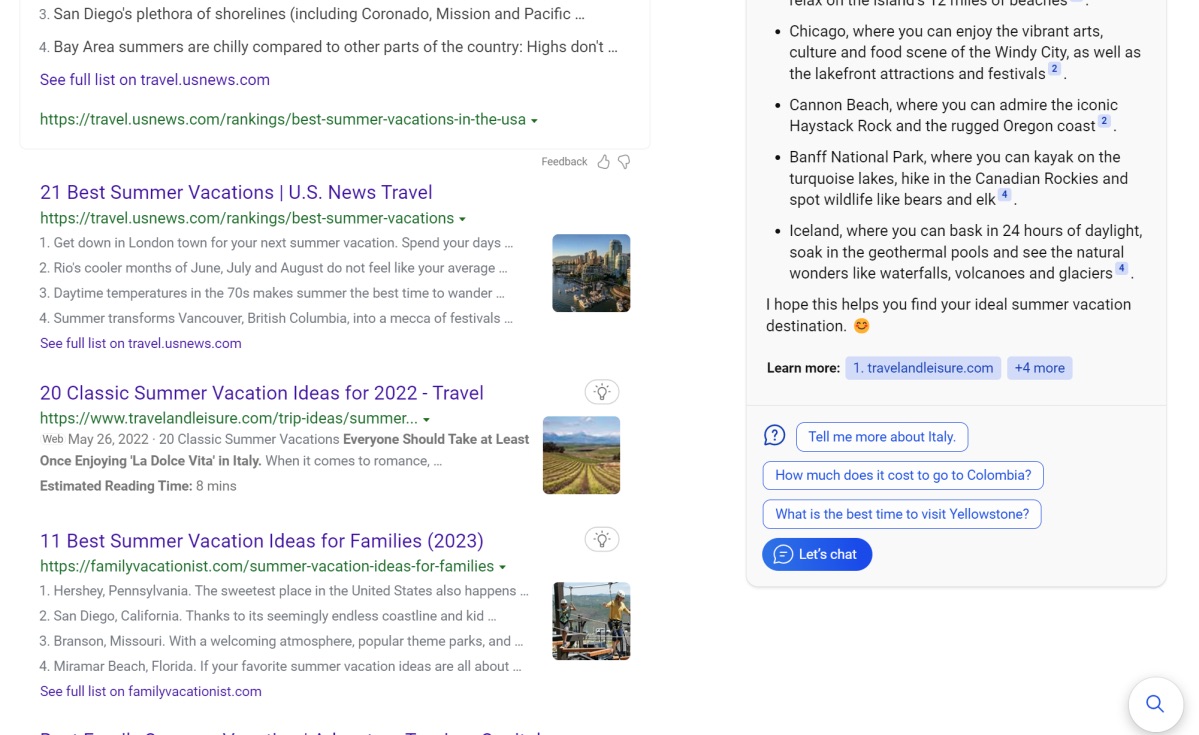
Task: Click lightbulb icon beside Travel and Leisure result
Action: pyautogui.click(x=602, y=392)
